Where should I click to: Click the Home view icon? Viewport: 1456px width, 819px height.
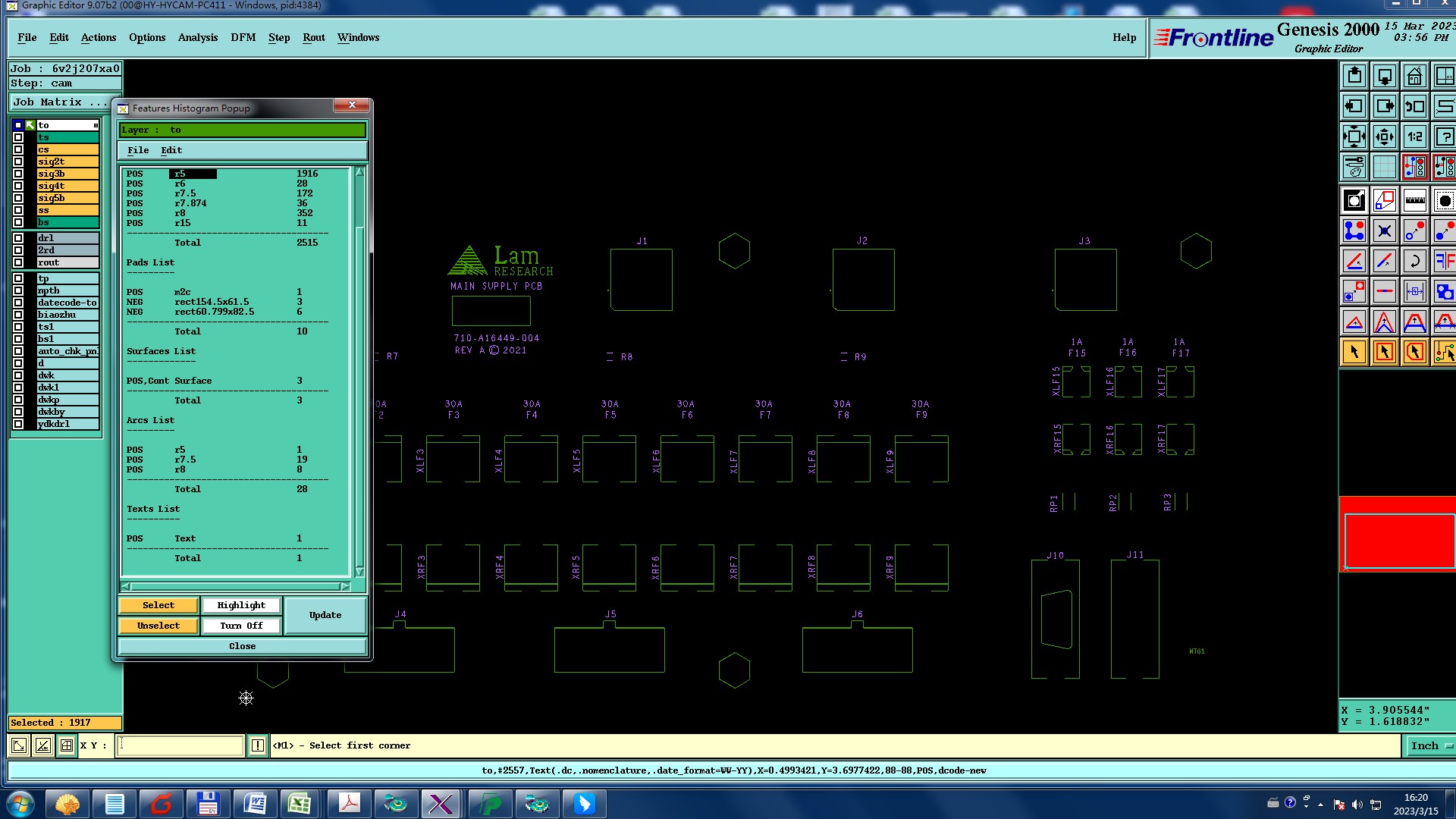[1414, 76]
